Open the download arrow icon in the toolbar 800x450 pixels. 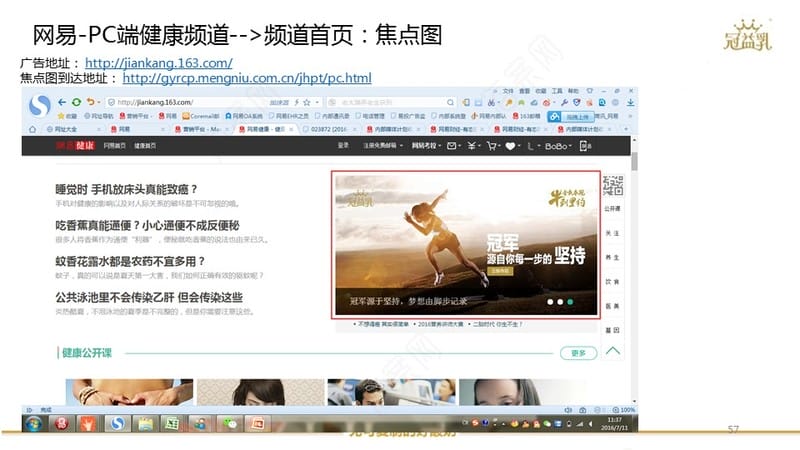tap(631, 102)
